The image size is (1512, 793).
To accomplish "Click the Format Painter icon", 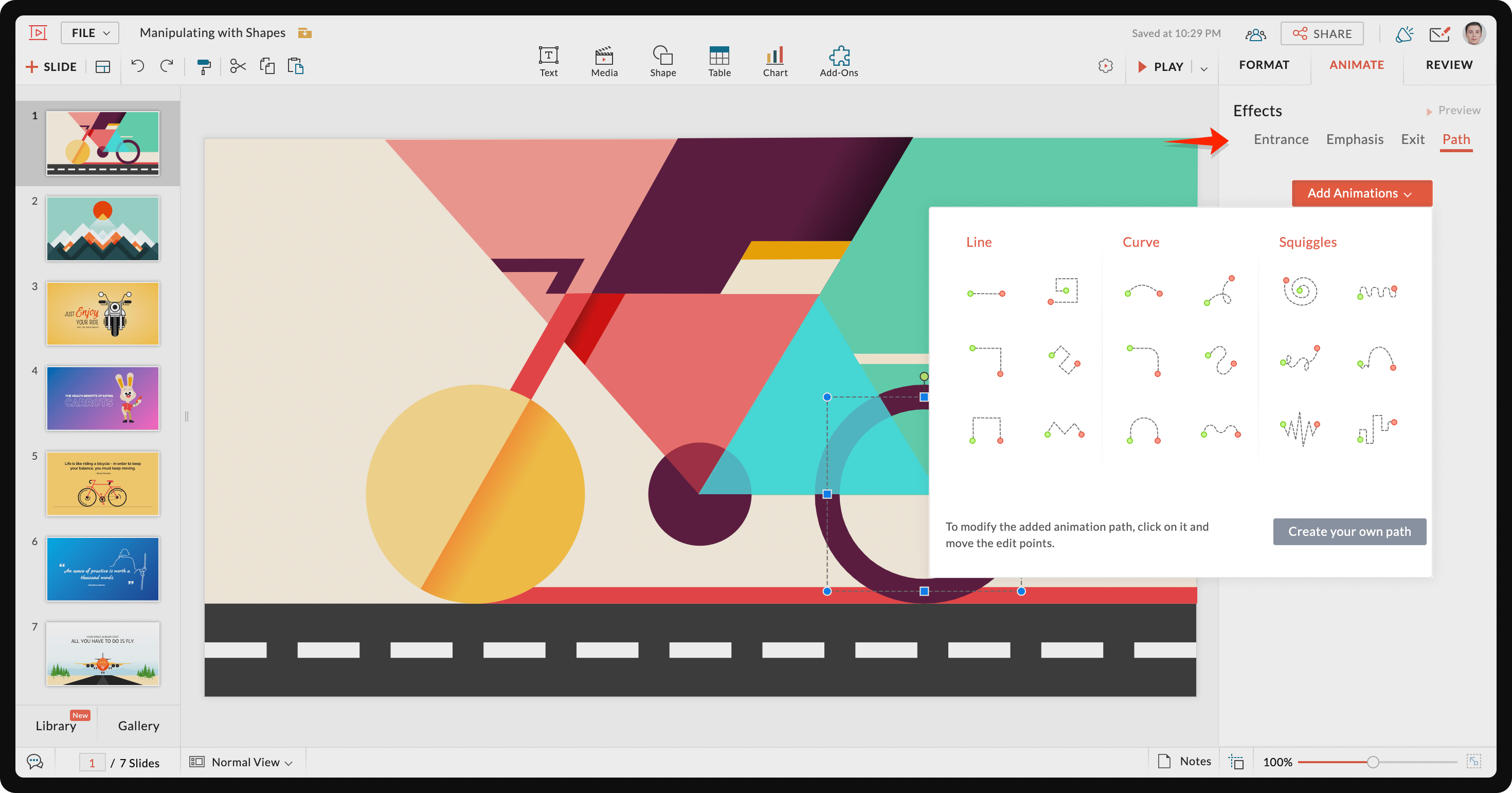I will point(204,66).
